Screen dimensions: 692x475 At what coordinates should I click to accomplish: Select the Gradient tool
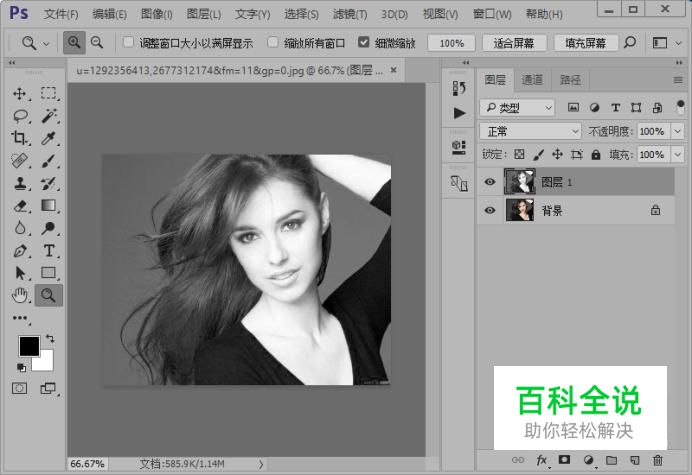(49, 206)
